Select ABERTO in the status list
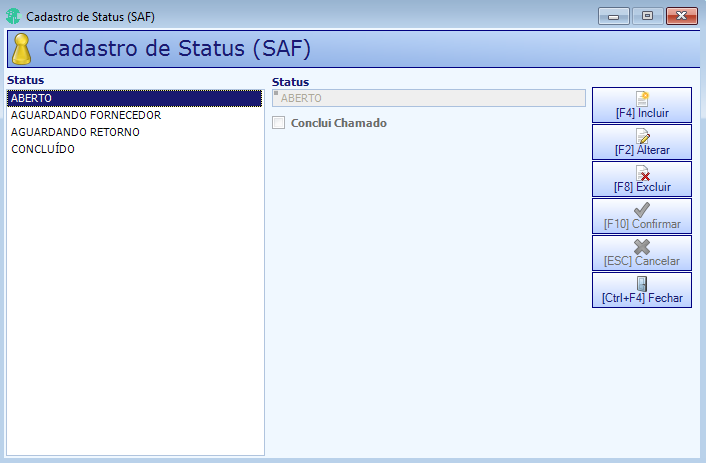Image resolution: width=706 pixels, height=463 pixels. (134, 98)
